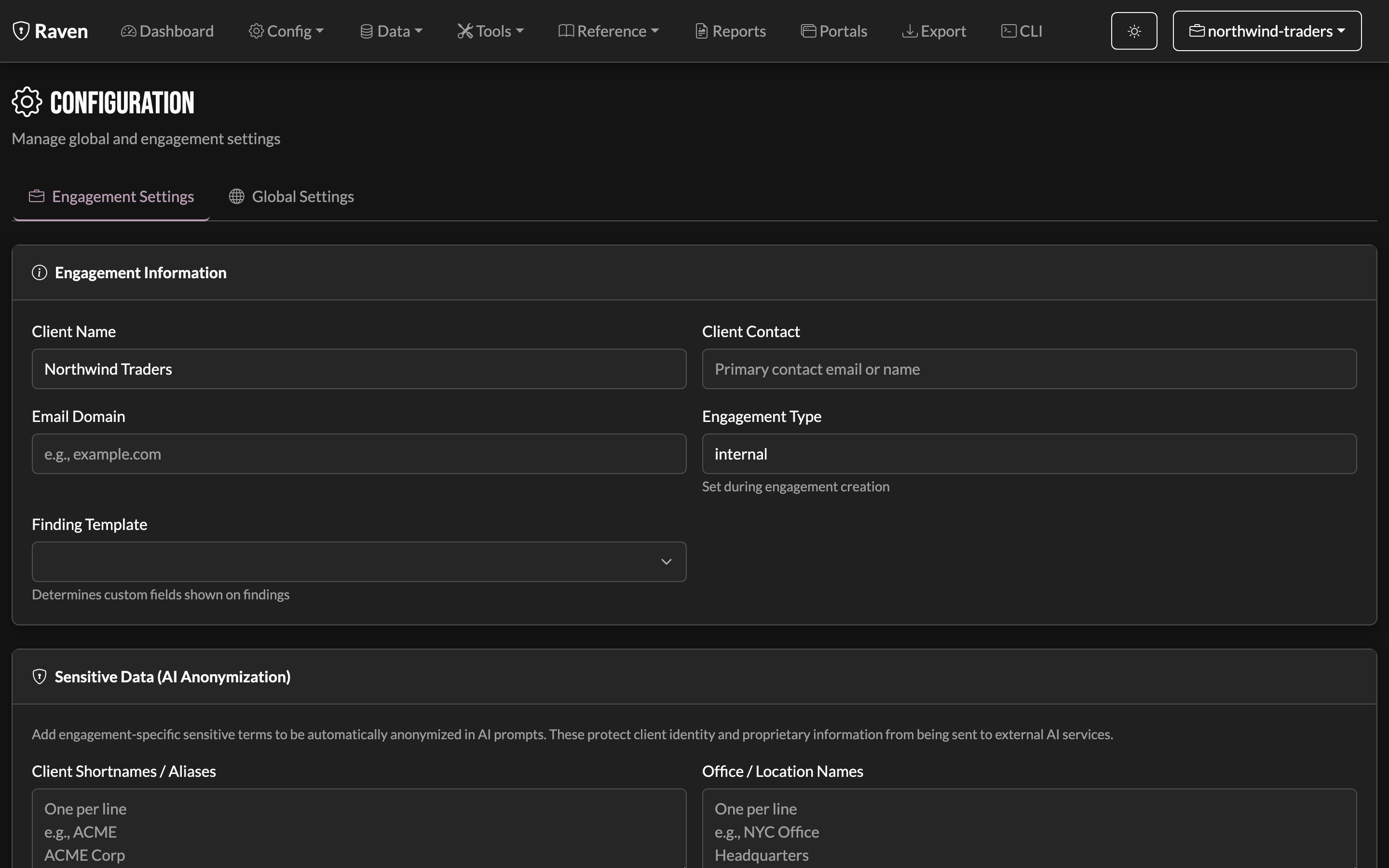
Task: Click into the Email Domain field
Action: pyautogui.click(x=359, y=453)
